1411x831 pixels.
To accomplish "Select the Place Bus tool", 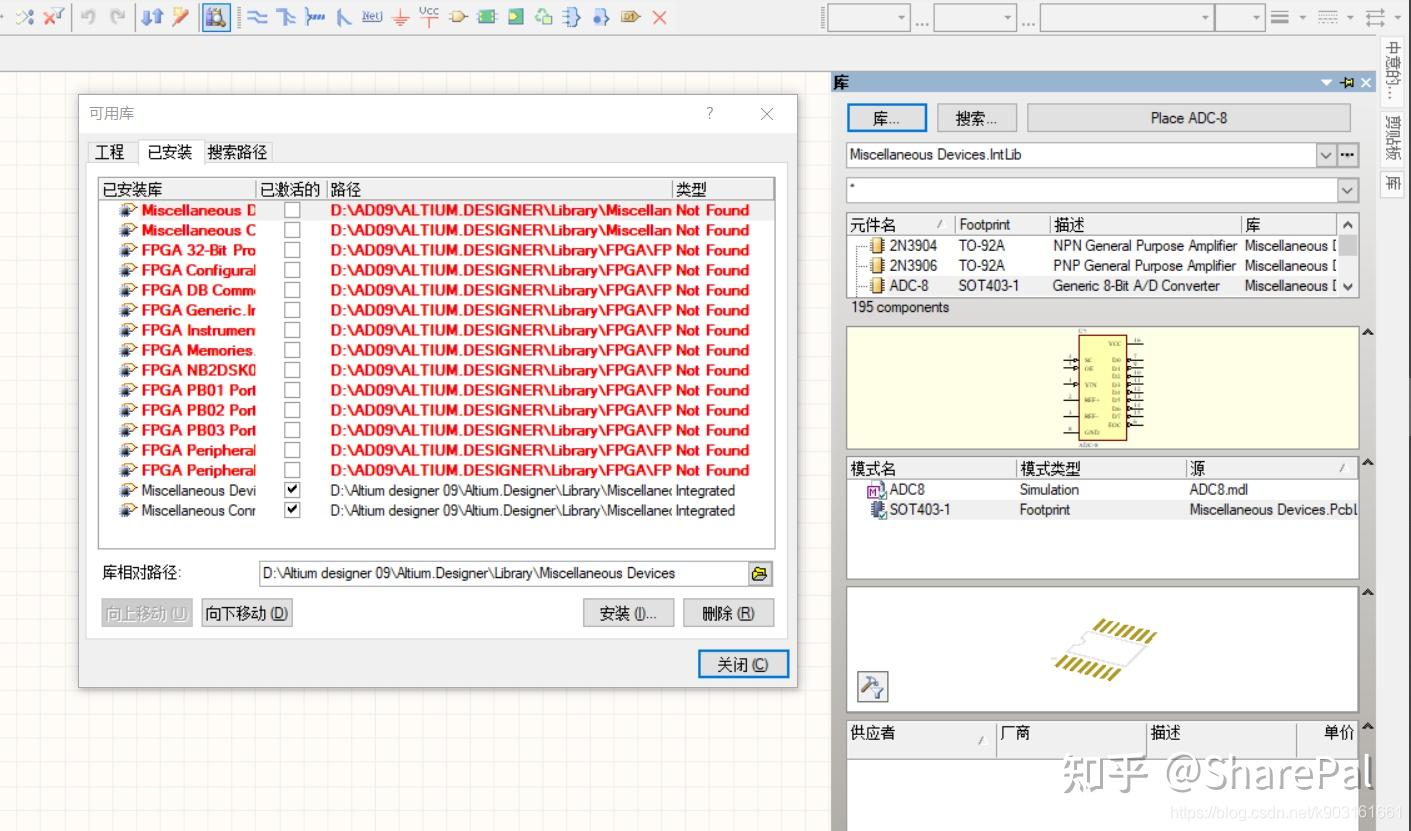I will pyautogui.click(x=287, y=17).
